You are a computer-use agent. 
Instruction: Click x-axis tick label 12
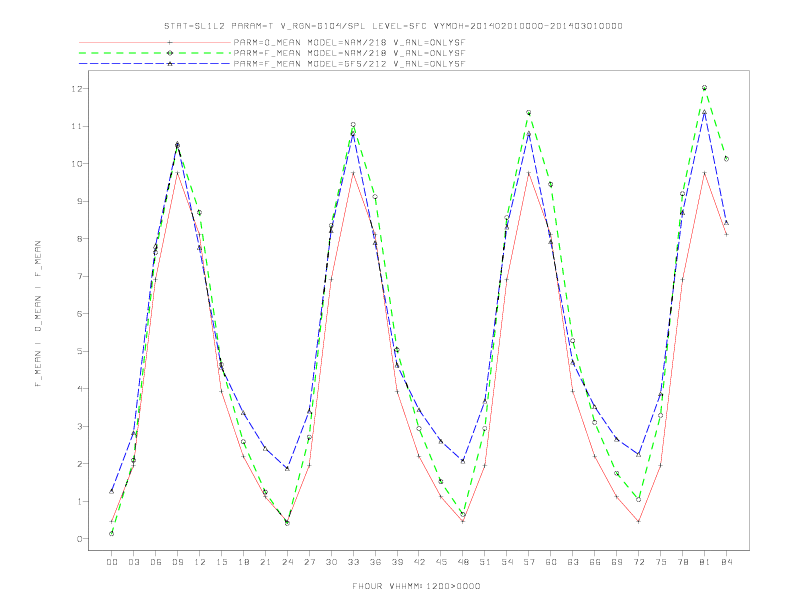200,562
